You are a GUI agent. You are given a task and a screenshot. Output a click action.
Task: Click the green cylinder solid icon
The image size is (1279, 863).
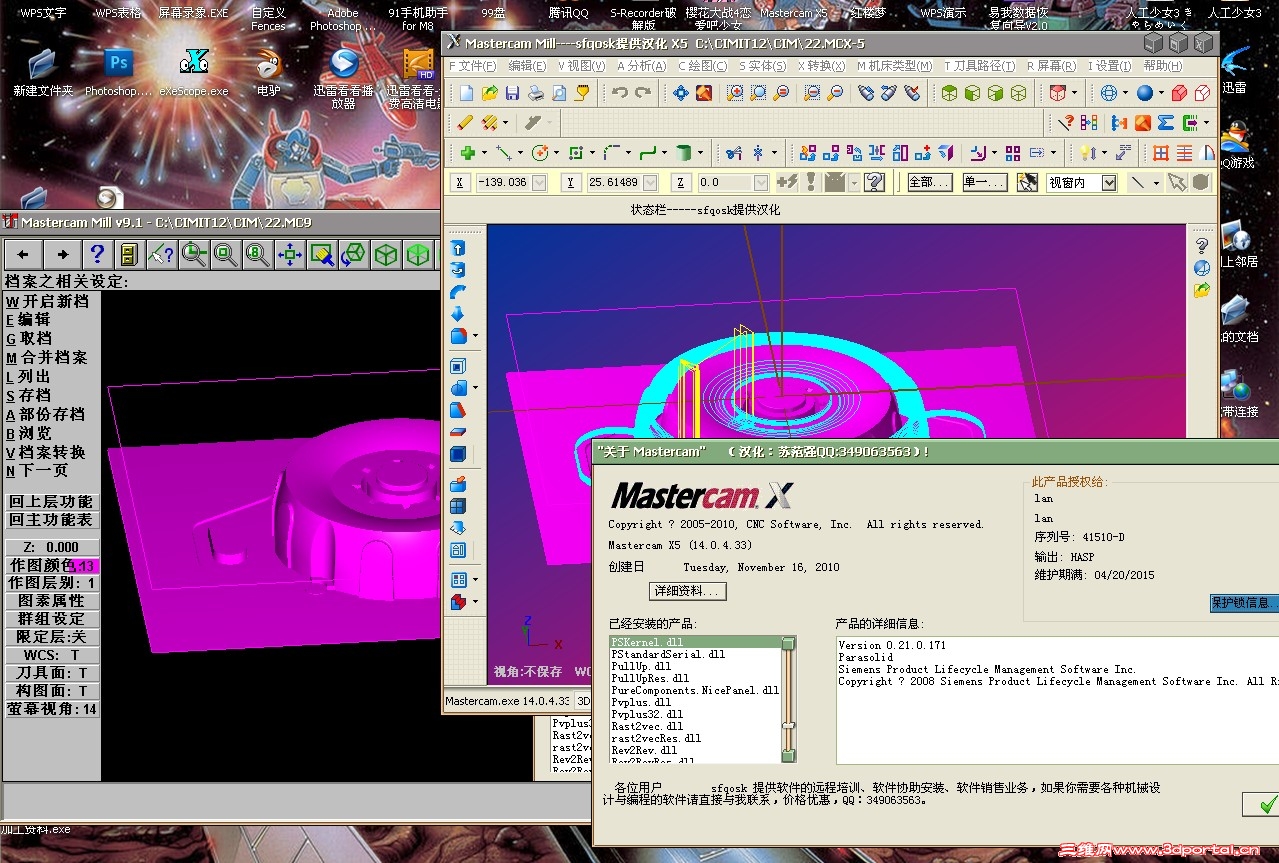684,153
